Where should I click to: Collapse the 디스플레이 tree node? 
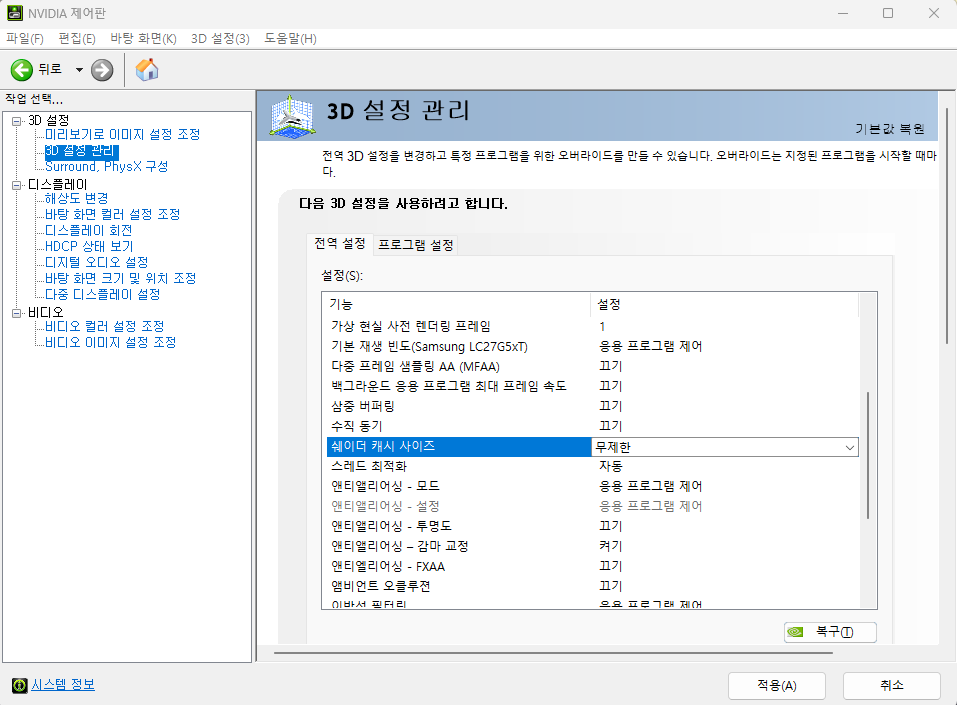click(16, 185)
